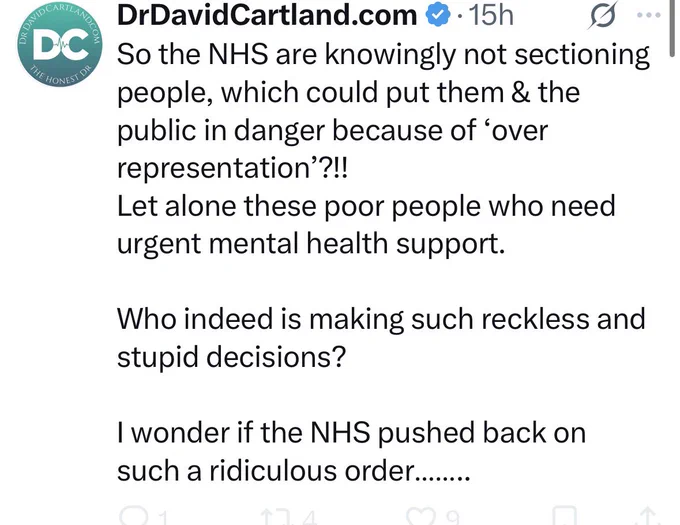The width and height of the screenshot is (680, 525).
Task: Click the scrollbar handle at the right edge
Action: coord(673,27)
